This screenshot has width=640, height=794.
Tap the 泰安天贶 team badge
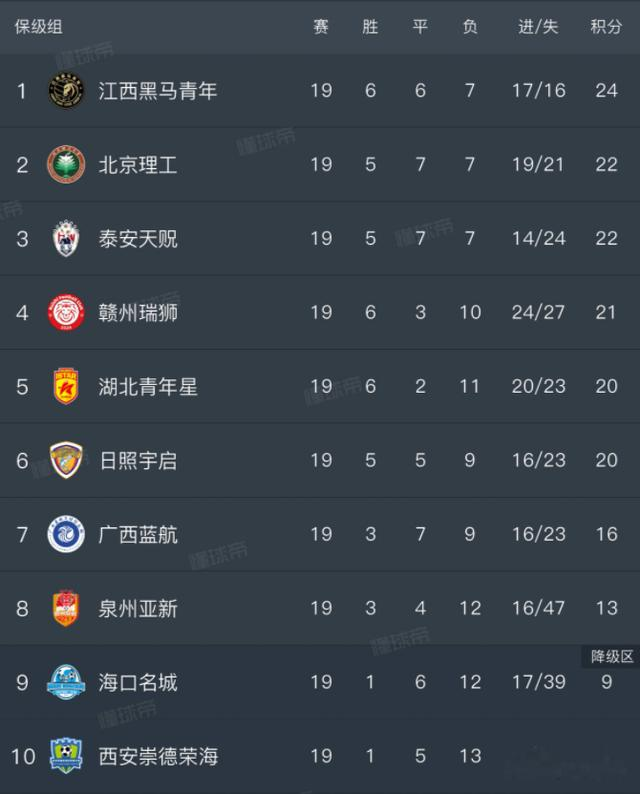(x=67, y=239)
